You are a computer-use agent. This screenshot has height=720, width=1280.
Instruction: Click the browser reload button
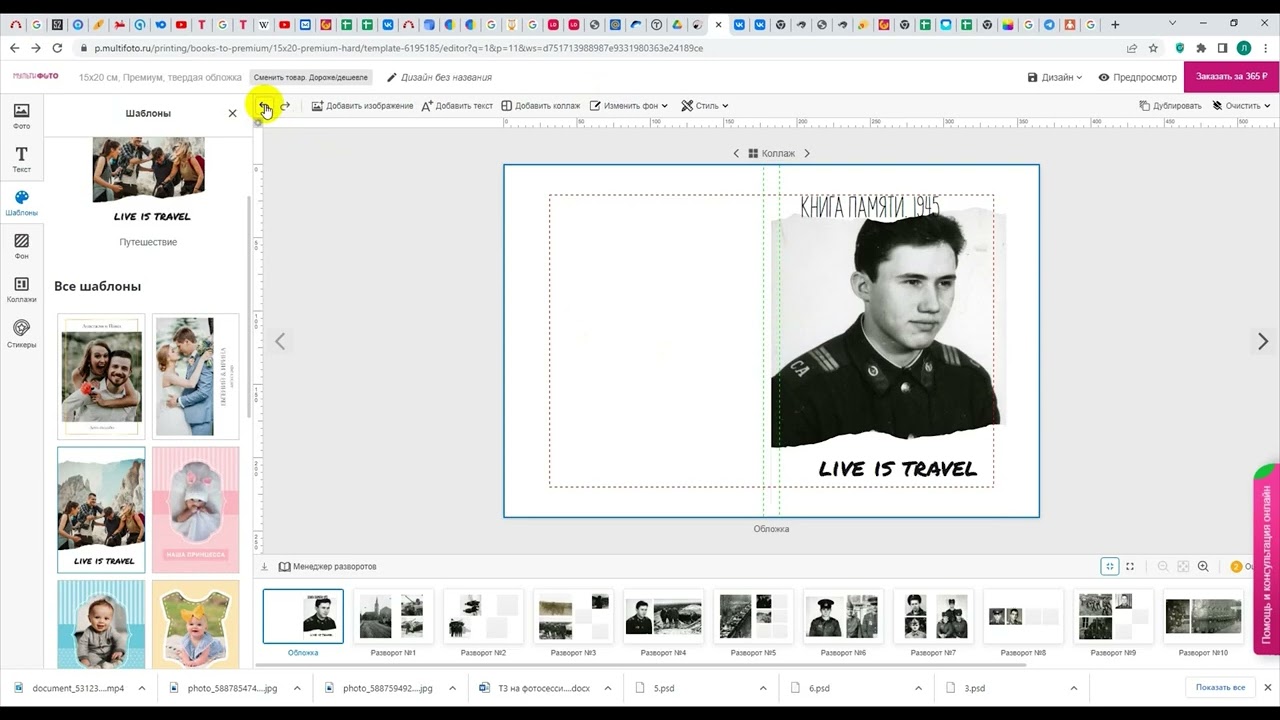pos(57,48)
